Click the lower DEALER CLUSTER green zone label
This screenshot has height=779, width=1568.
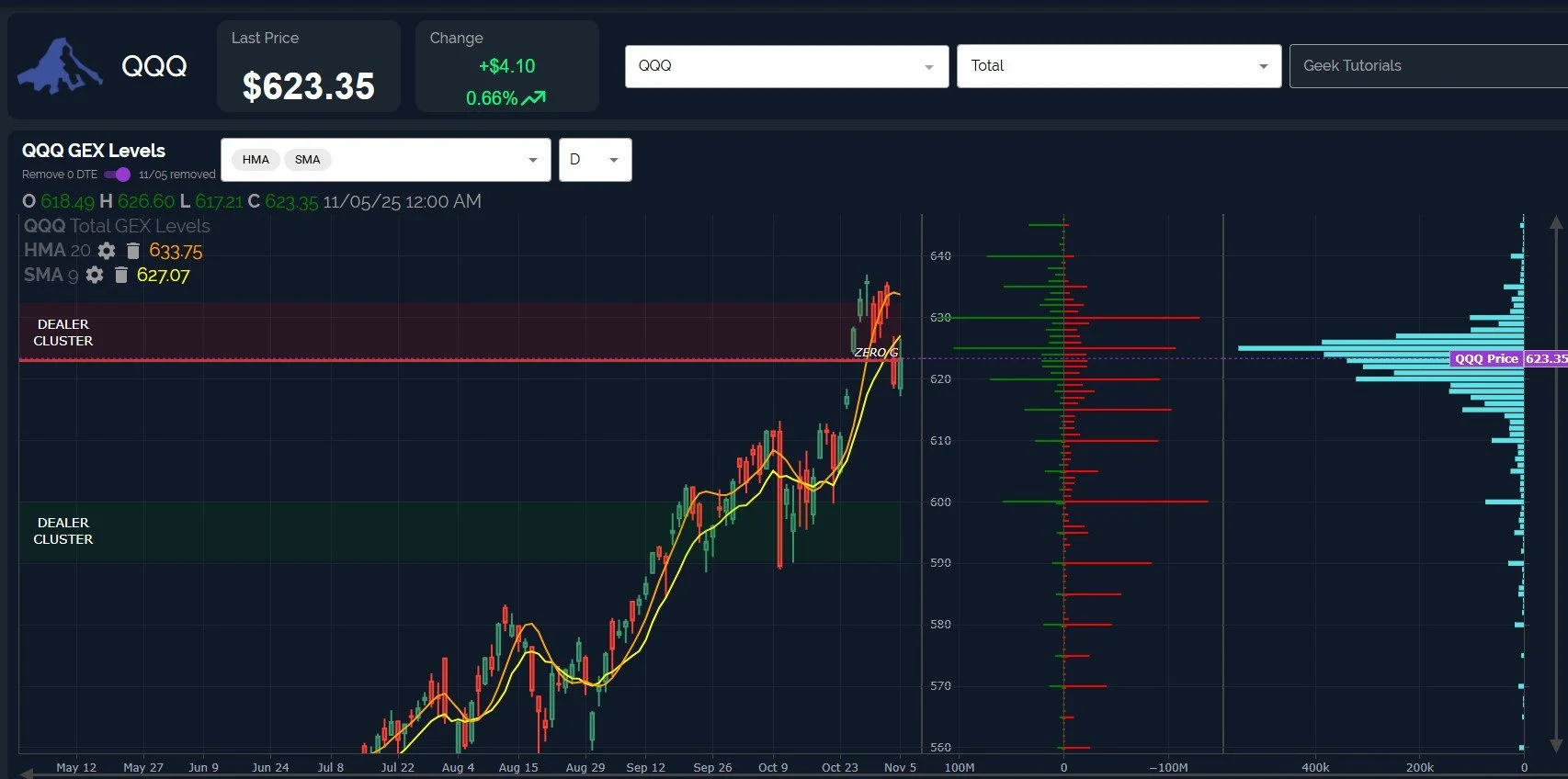pyautogui.click(x=63, y=531)
